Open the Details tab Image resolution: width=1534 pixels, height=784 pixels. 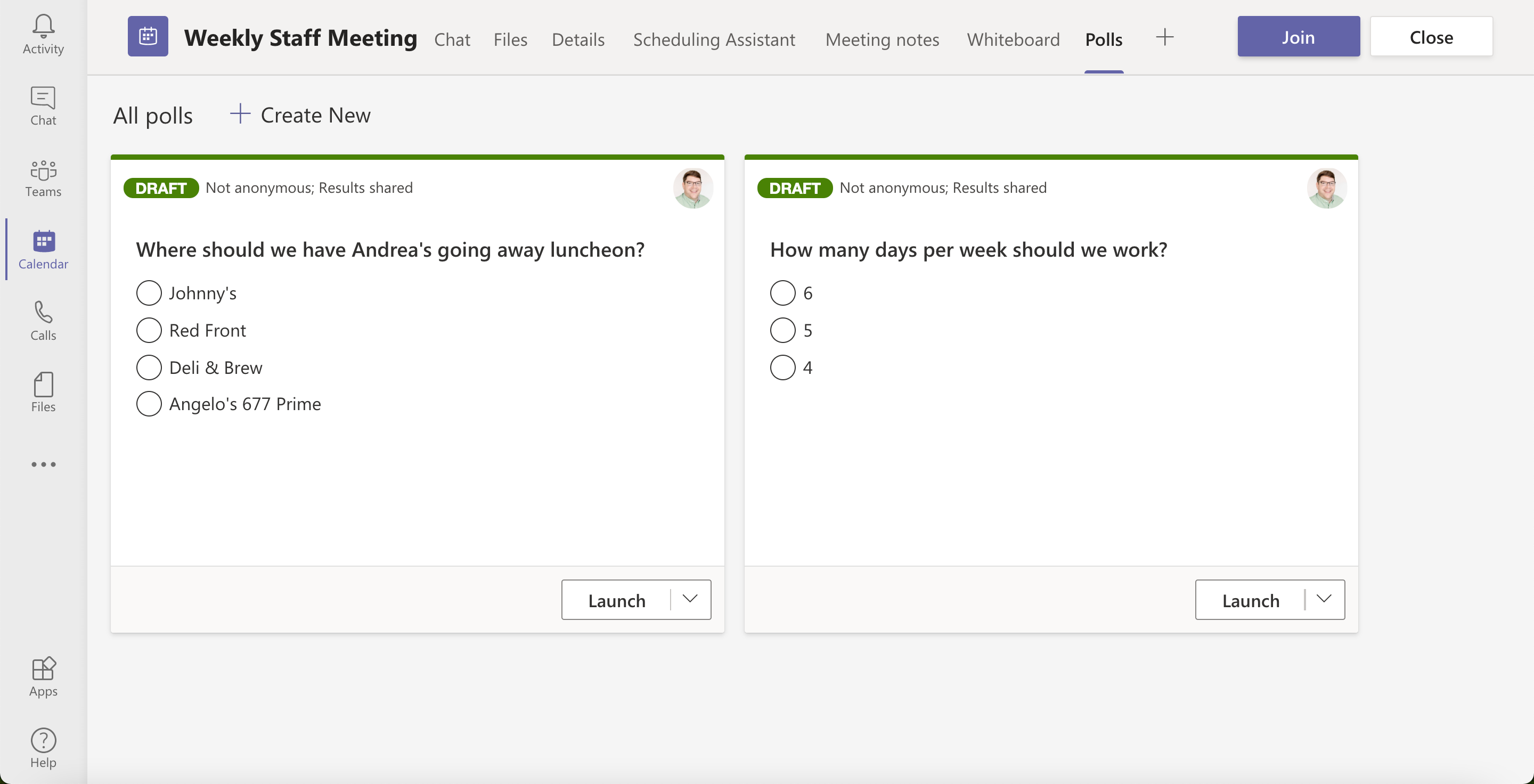[x=577, y=39]
